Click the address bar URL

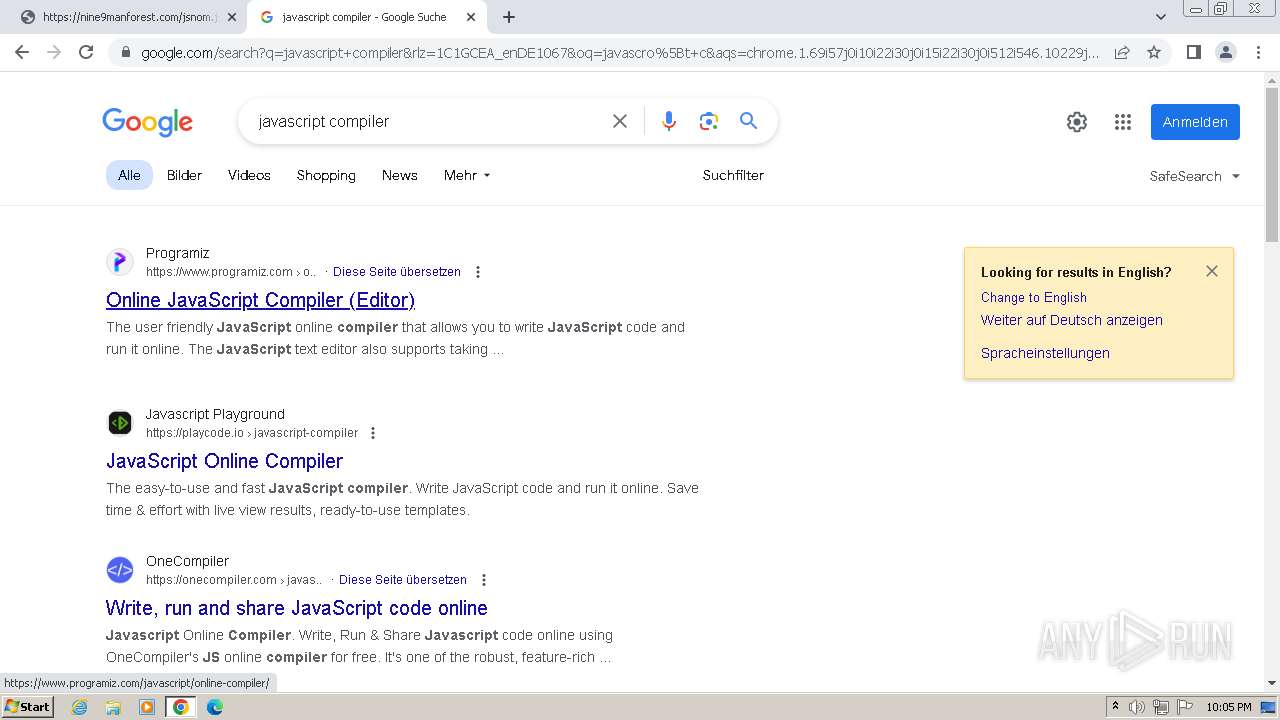(620, 53)
